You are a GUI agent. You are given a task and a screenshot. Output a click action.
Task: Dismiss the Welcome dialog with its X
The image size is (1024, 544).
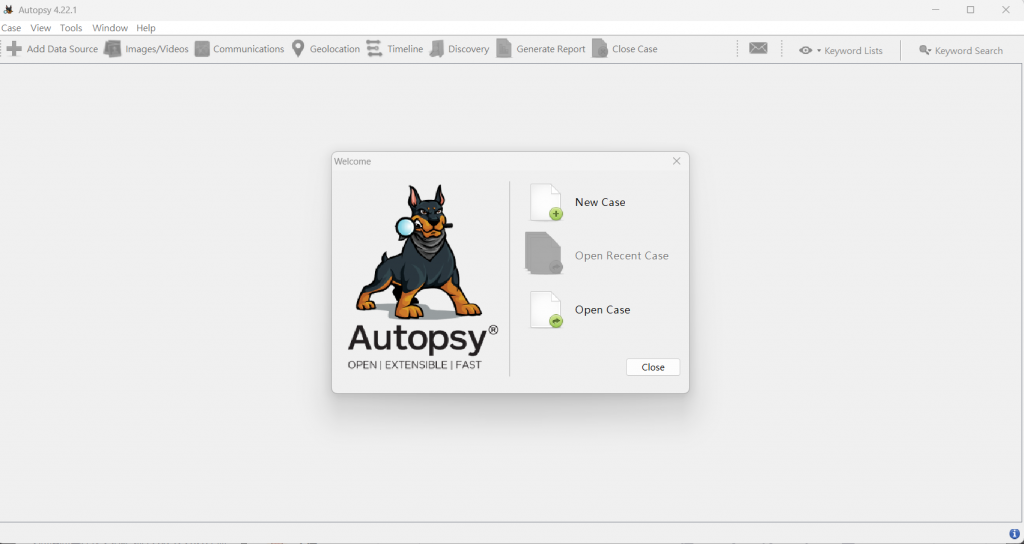tap(677, 161)
